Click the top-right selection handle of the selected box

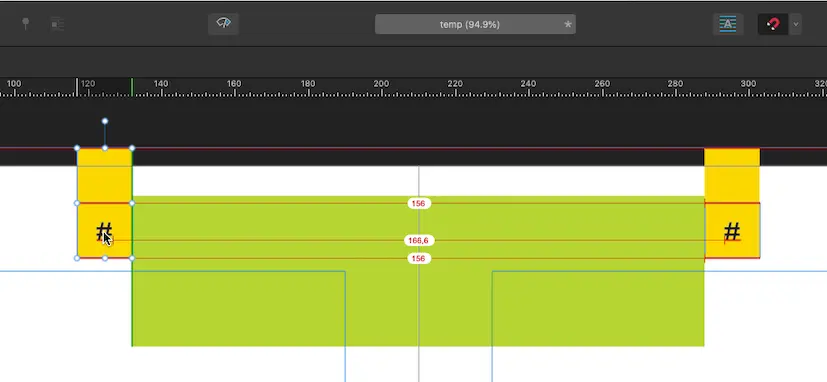[x=132, y=148]
